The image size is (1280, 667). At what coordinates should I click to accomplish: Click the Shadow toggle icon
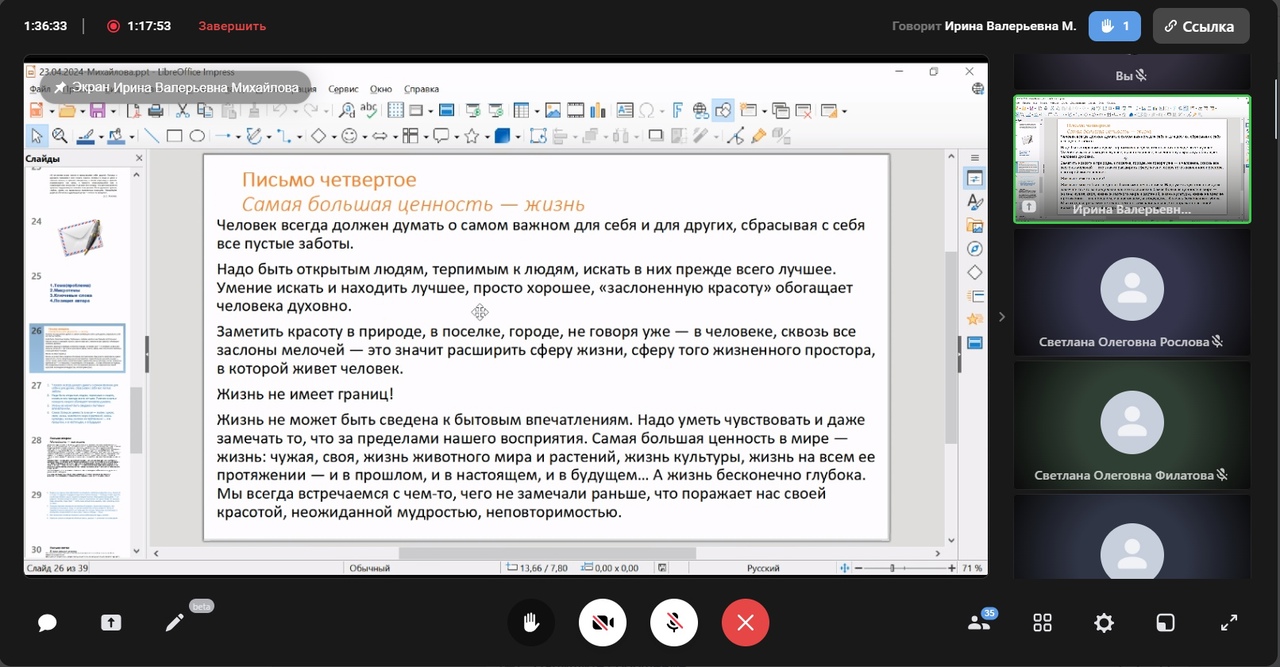tap(656, 136)
